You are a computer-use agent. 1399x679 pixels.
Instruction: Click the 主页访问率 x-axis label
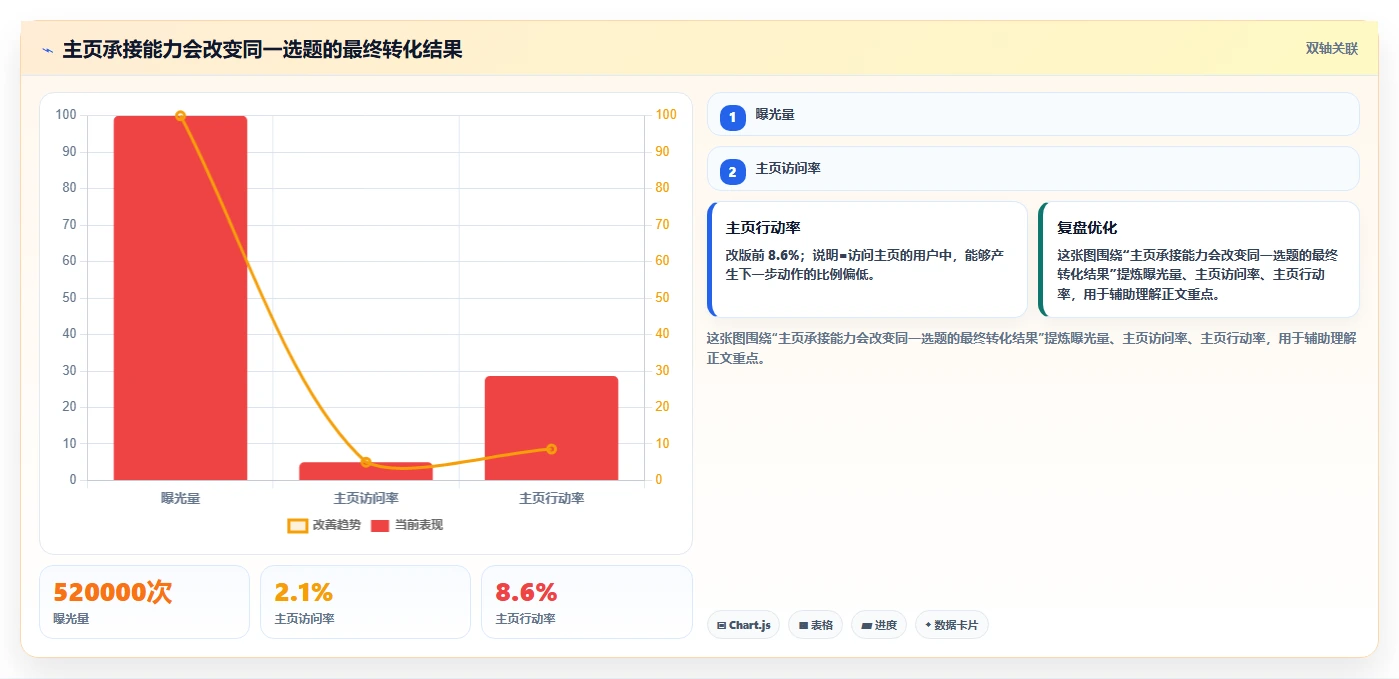(x=366, y=498)
